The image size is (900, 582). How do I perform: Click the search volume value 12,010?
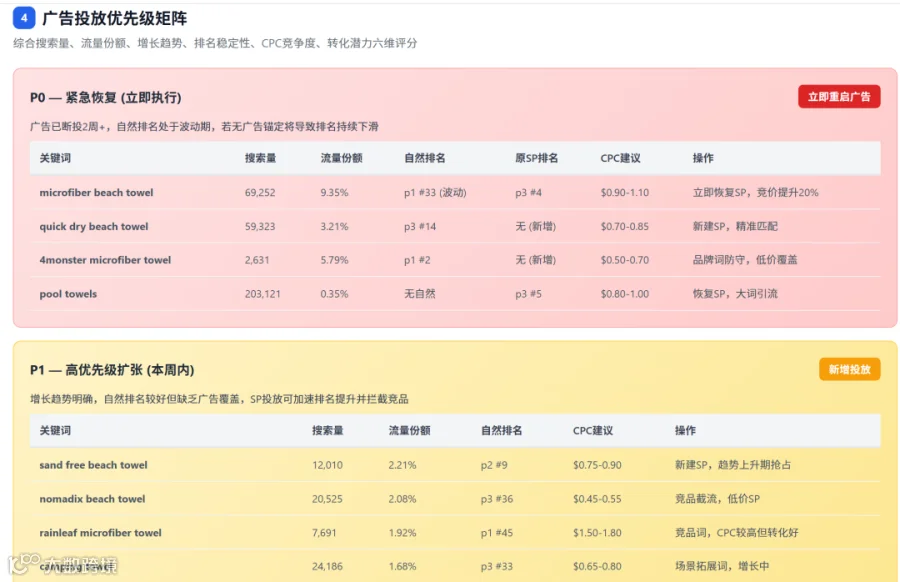pos(327,465)
